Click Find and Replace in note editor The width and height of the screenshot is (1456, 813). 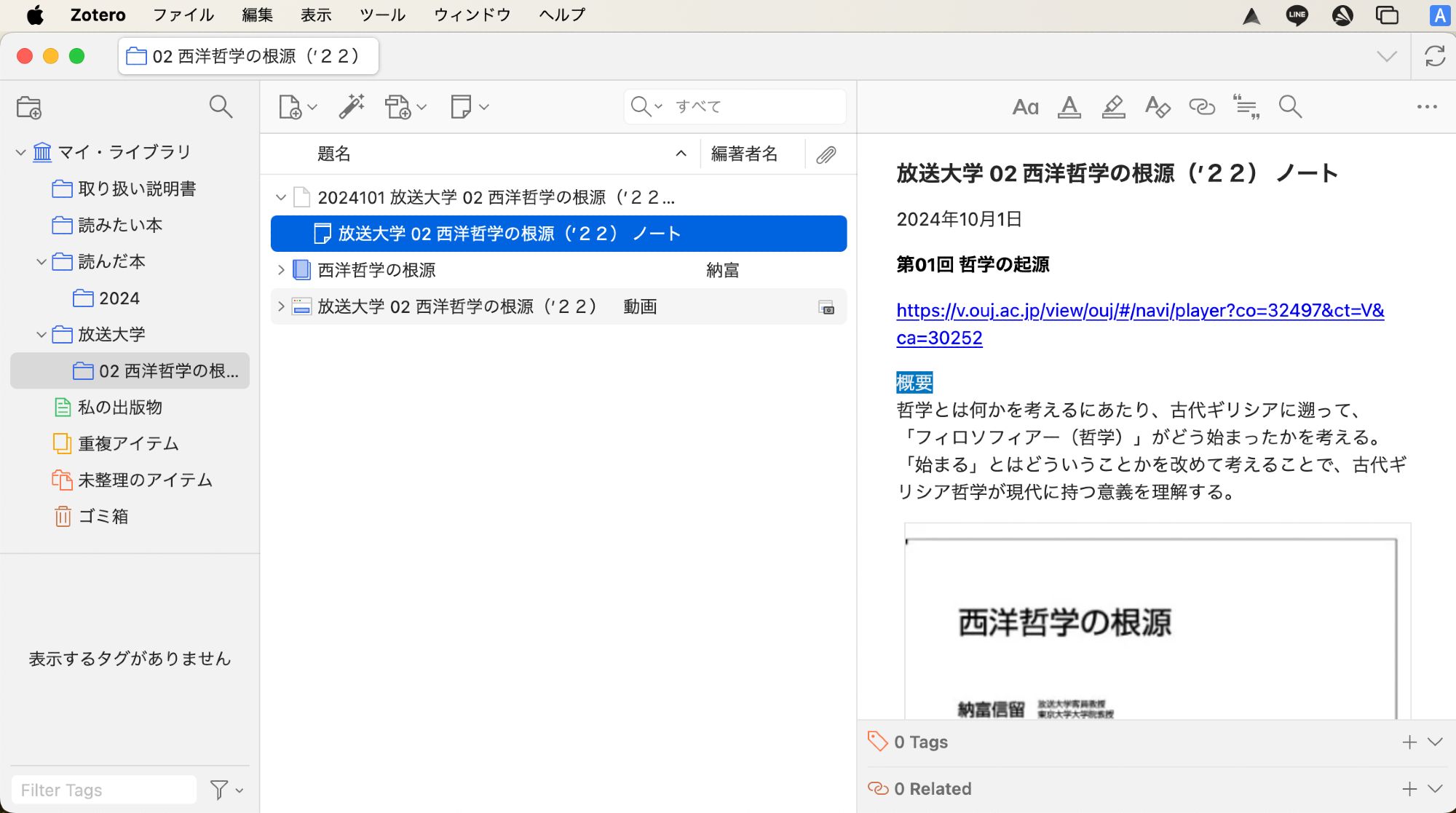point(1290,107)
